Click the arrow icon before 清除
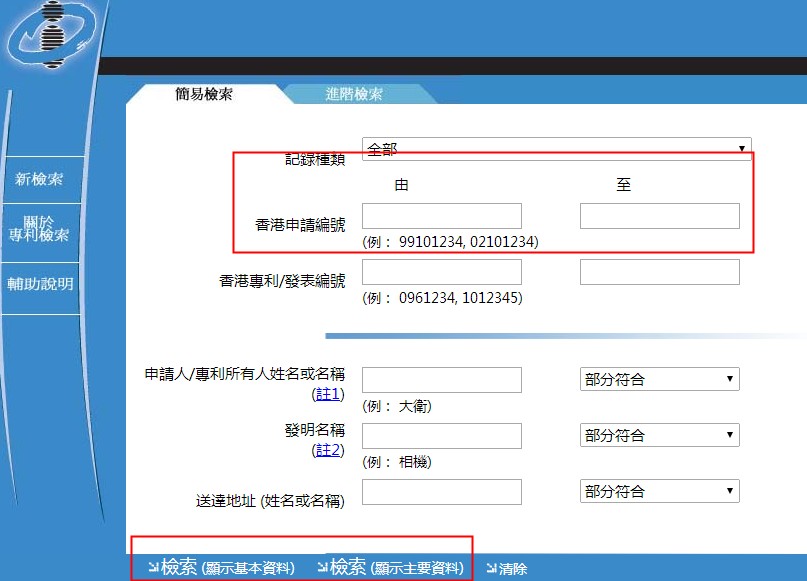 pos(492,568)
